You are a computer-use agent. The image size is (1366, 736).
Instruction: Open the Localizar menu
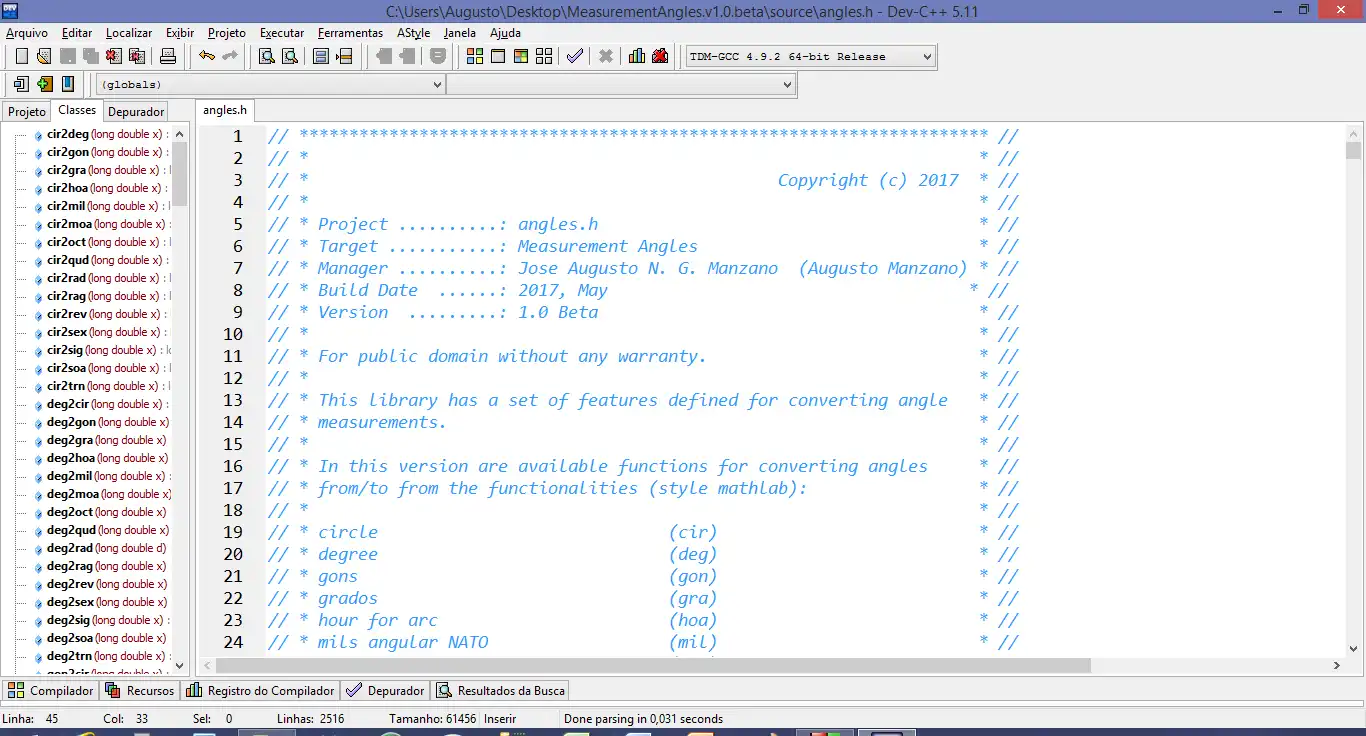pyautogui.click(x=129, y=33)
